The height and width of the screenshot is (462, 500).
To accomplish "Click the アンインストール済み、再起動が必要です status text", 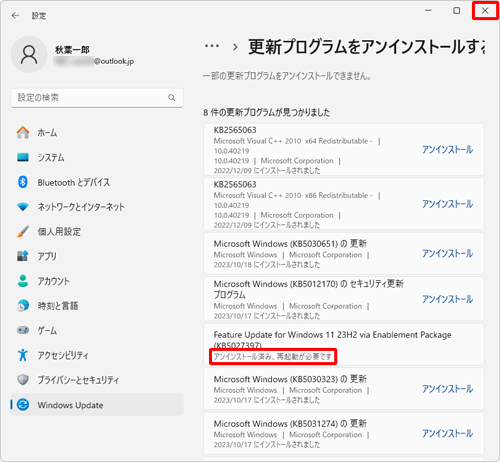I will coord(273,357).
